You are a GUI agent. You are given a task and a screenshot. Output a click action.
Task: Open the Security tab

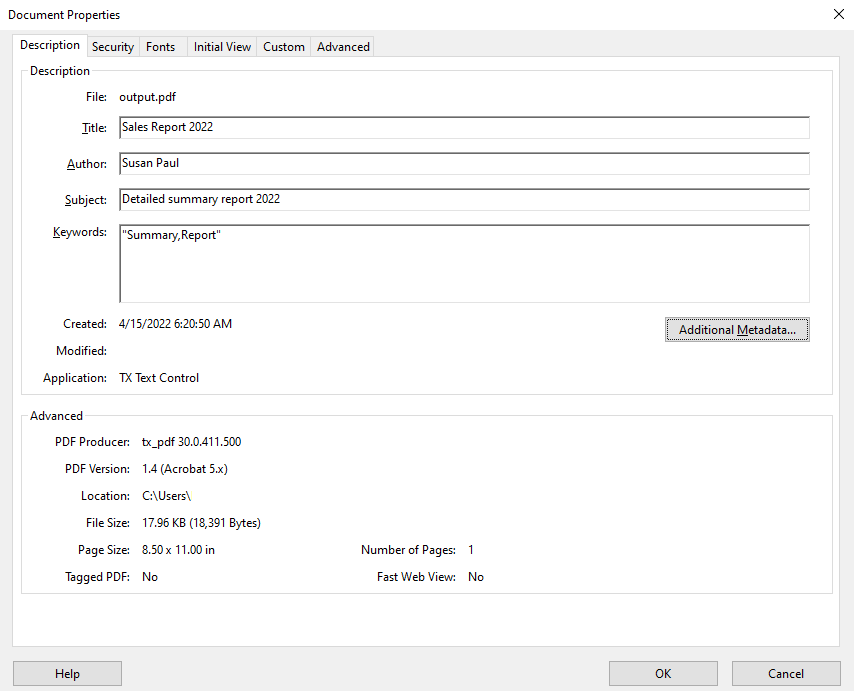pos(113,47)
